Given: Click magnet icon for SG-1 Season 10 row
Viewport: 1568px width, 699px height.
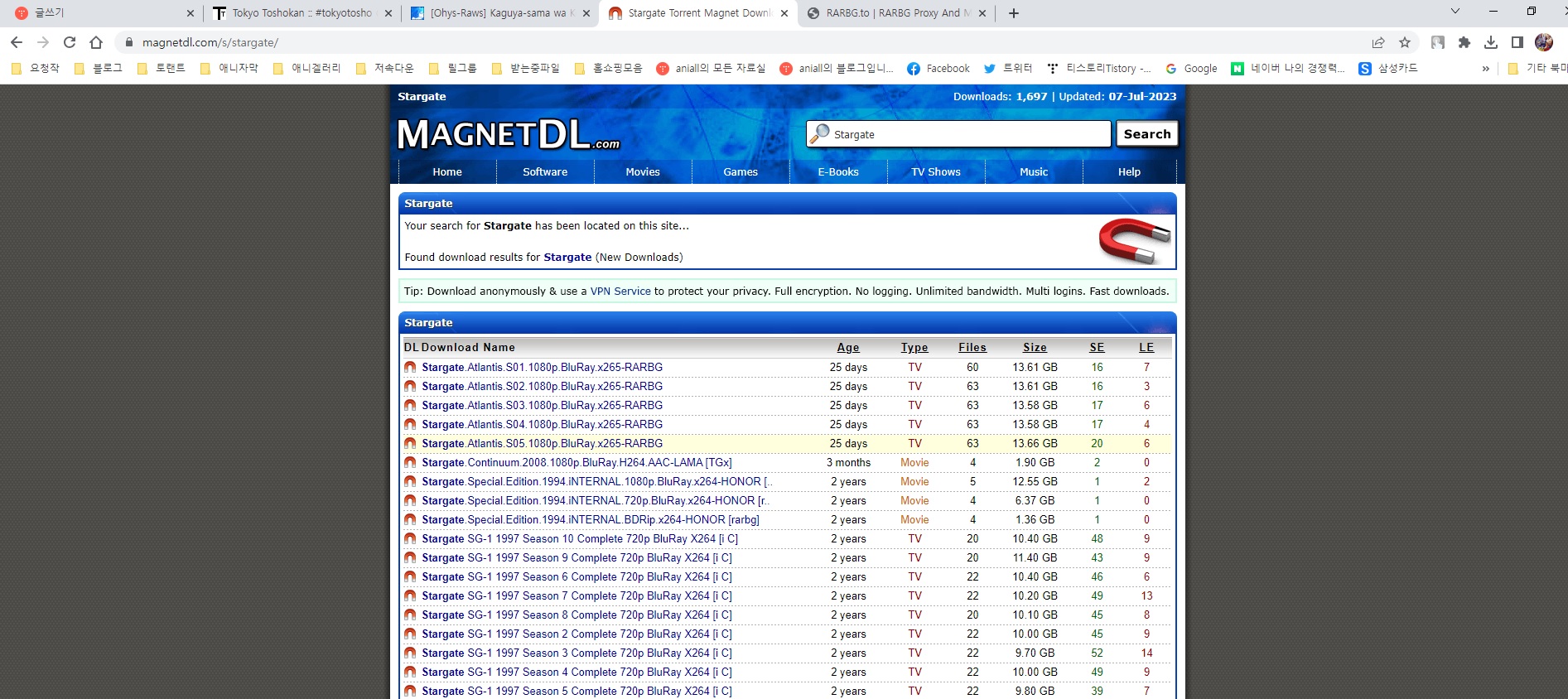Looking at the screenshot, I should [x=410, y=538].
